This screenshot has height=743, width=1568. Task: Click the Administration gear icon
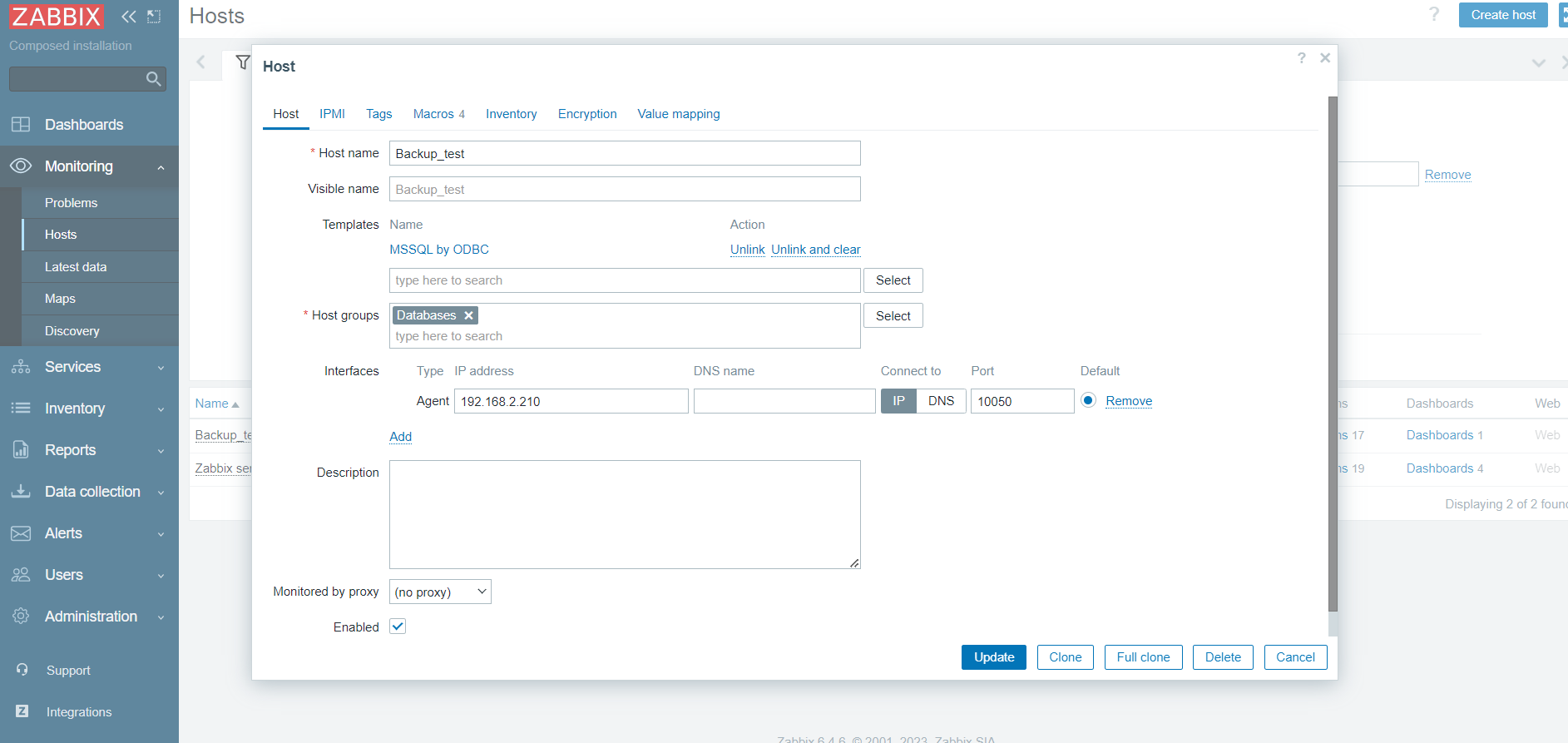coord(21,617)
